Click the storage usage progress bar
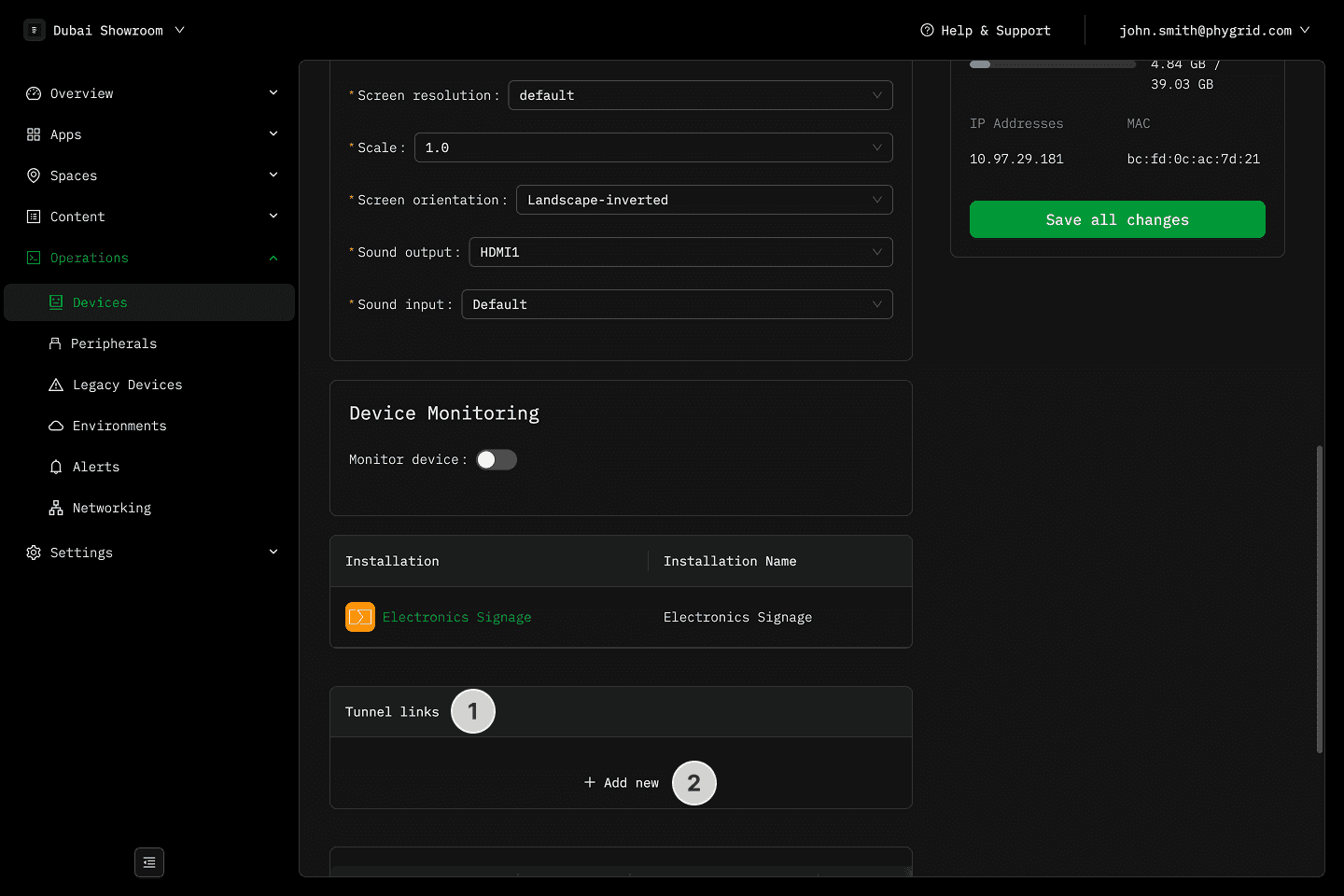The width and height of the screenshot is (1344, 896). pos(1053,64)
